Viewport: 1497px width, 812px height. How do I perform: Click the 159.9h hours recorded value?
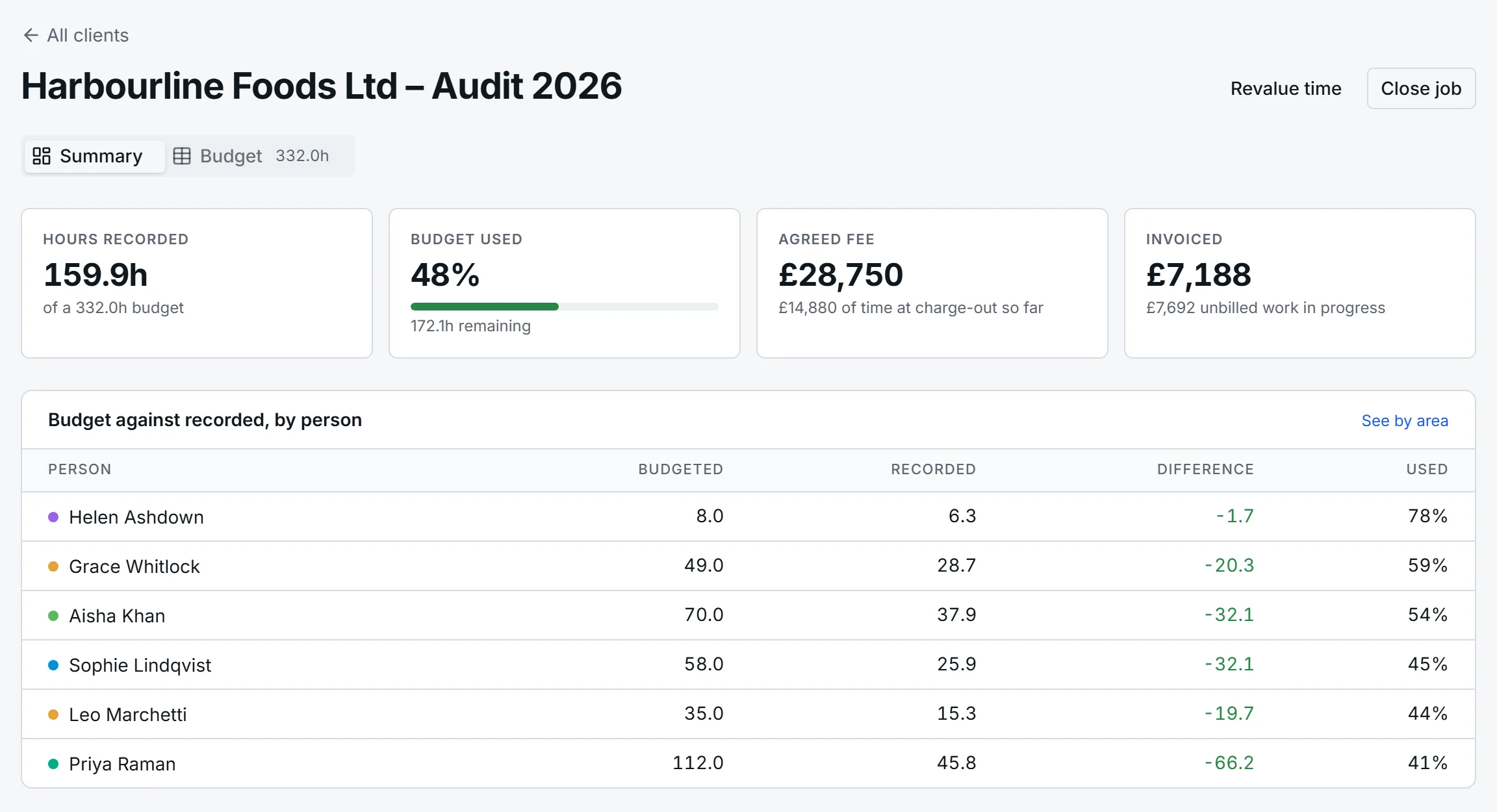[96, 275]
